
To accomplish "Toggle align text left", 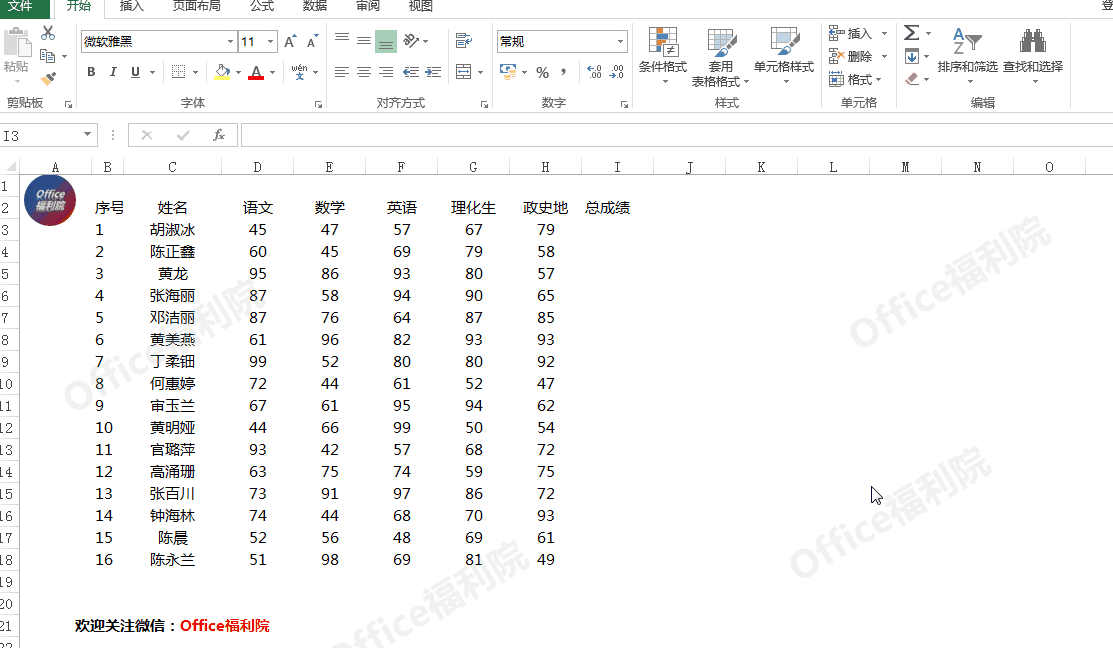I will click(x=341, y=72).
